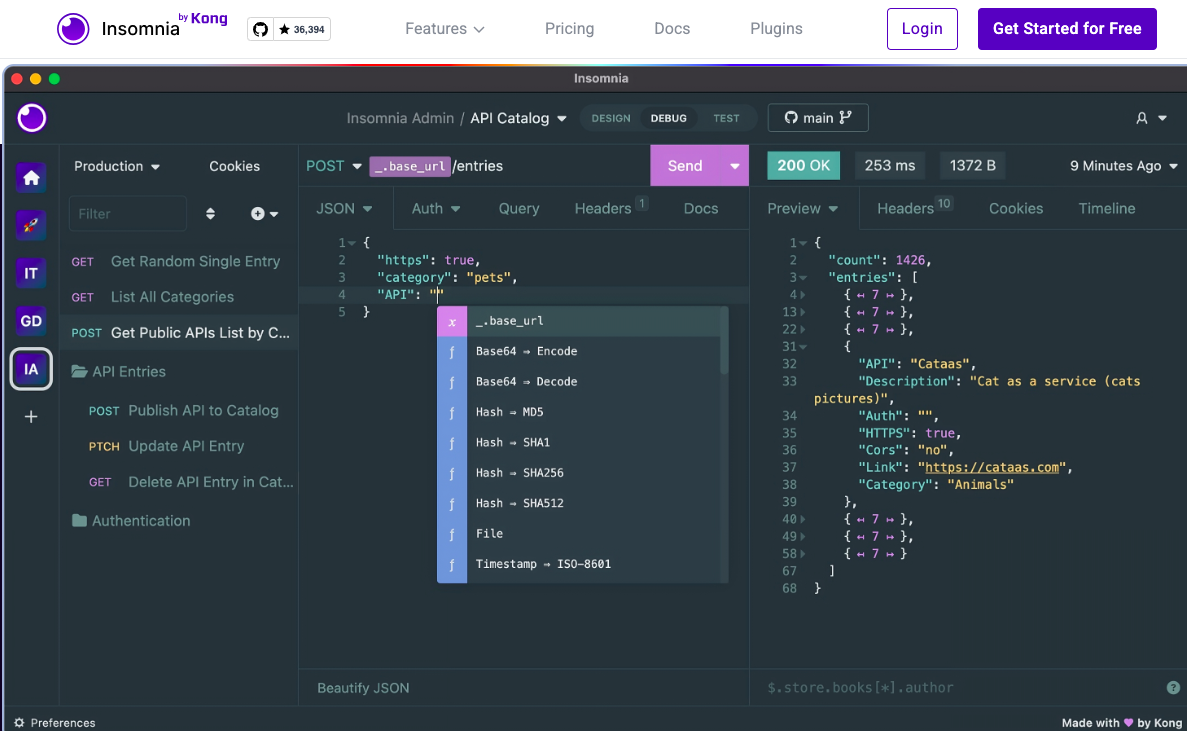Click the Send button

(x=684, y=165)
